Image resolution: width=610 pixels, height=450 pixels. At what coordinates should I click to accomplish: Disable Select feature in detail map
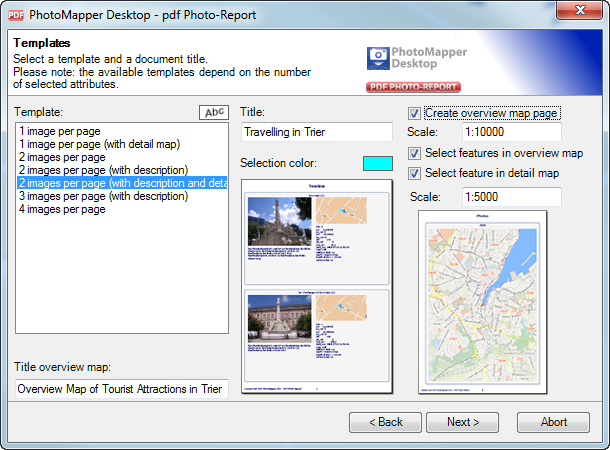pos(415,173)
